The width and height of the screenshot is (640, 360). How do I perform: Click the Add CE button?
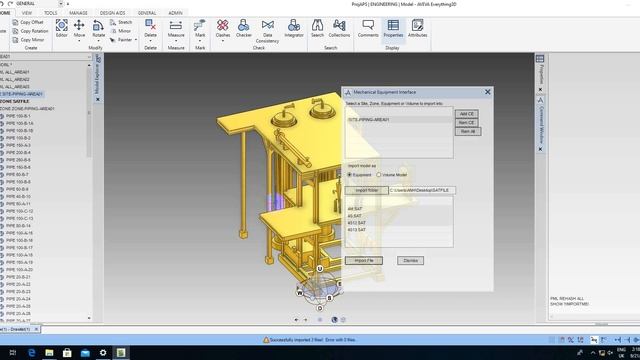coord(467,114)
